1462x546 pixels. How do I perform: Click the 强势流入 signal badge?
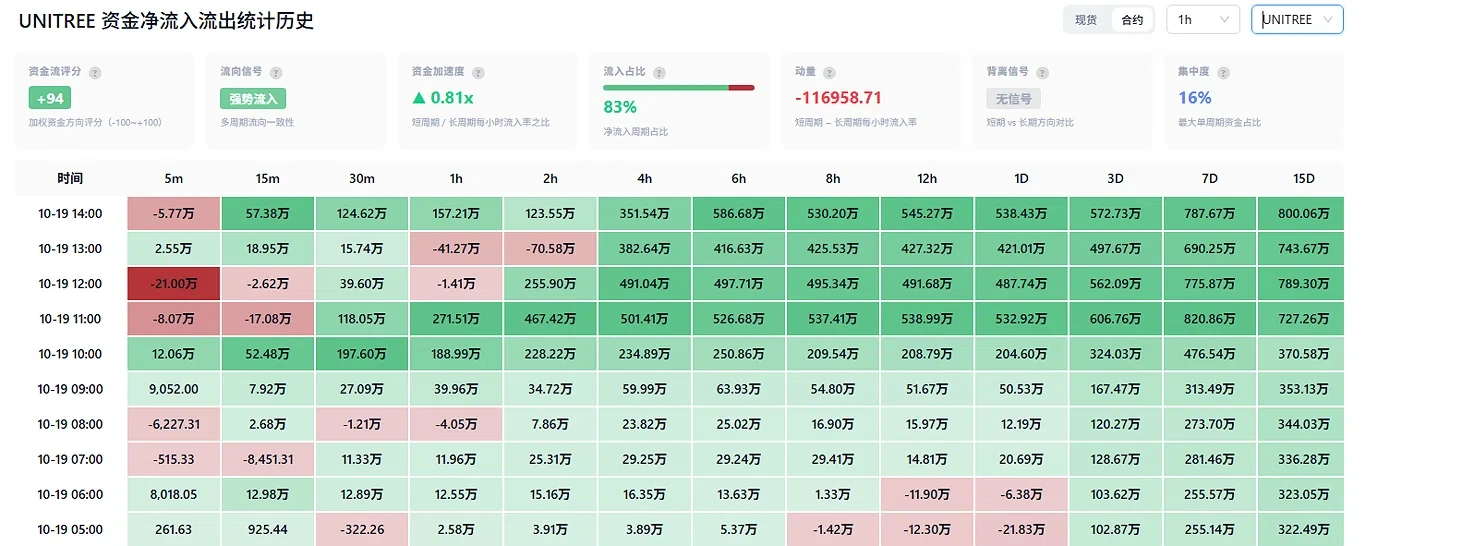point(254,99)
